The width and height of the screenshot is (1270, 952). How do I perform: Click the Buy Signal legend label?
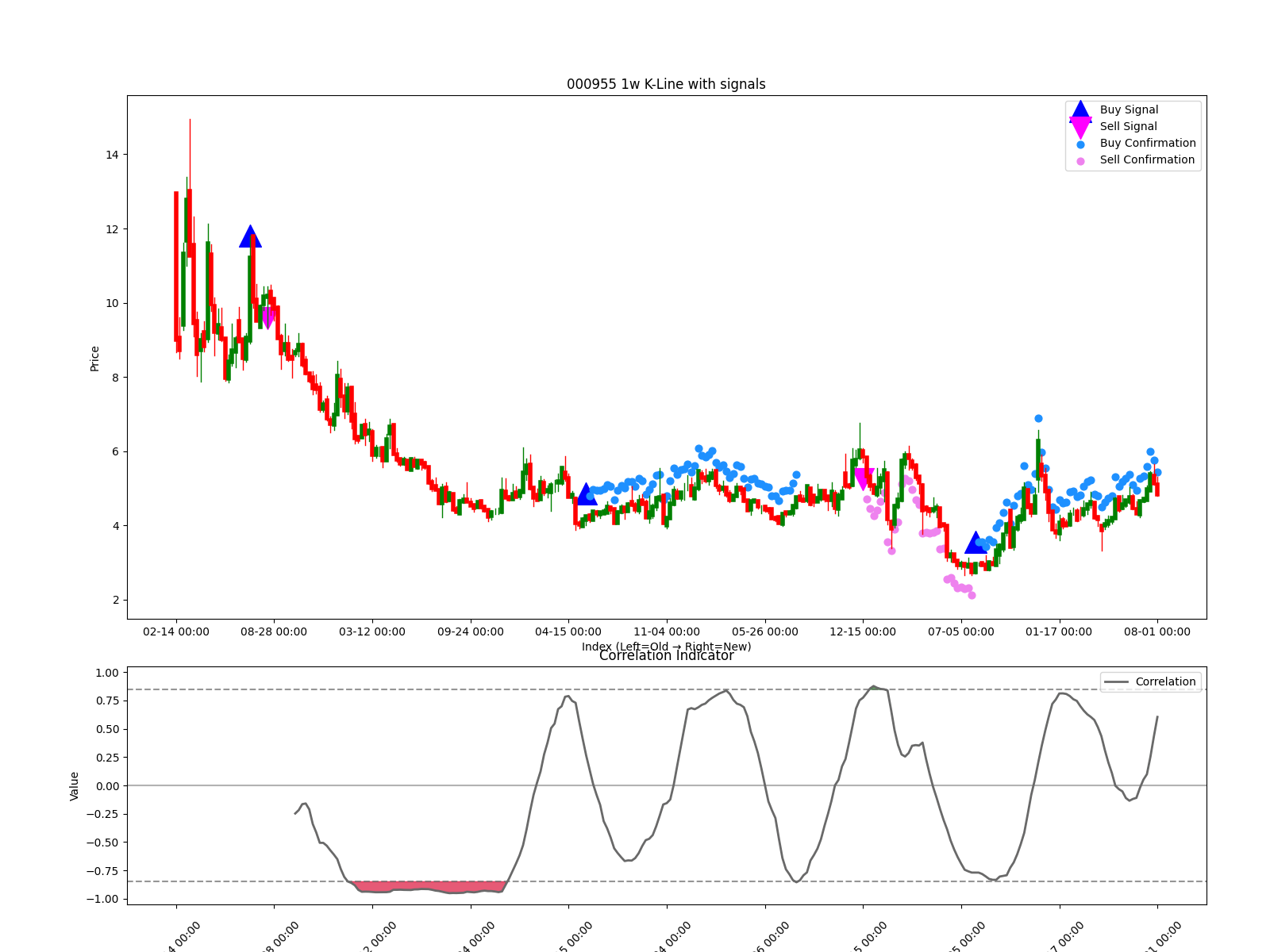(1129, 109)
